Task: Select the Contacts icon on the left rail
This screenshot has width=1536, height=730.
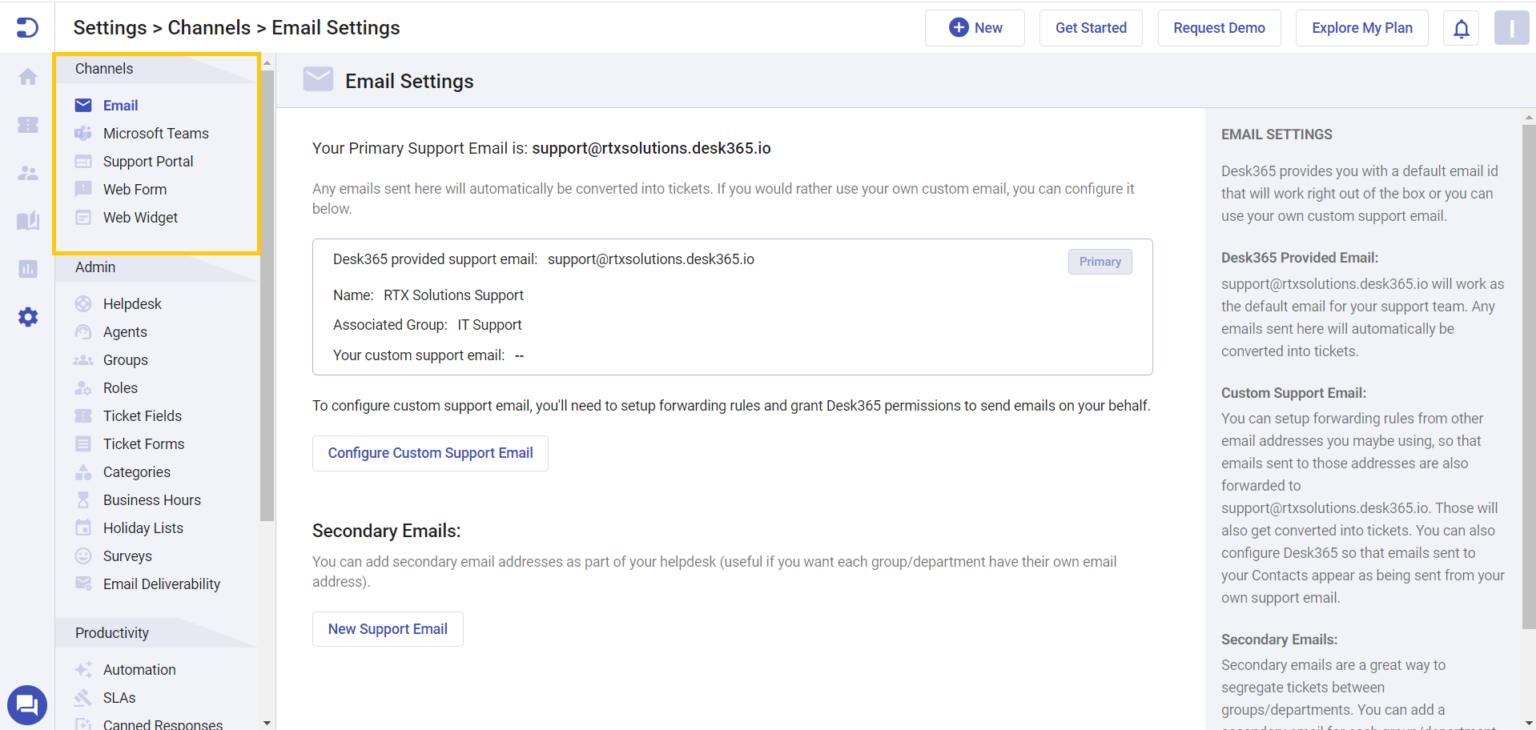Action: (x=27, y=172)
